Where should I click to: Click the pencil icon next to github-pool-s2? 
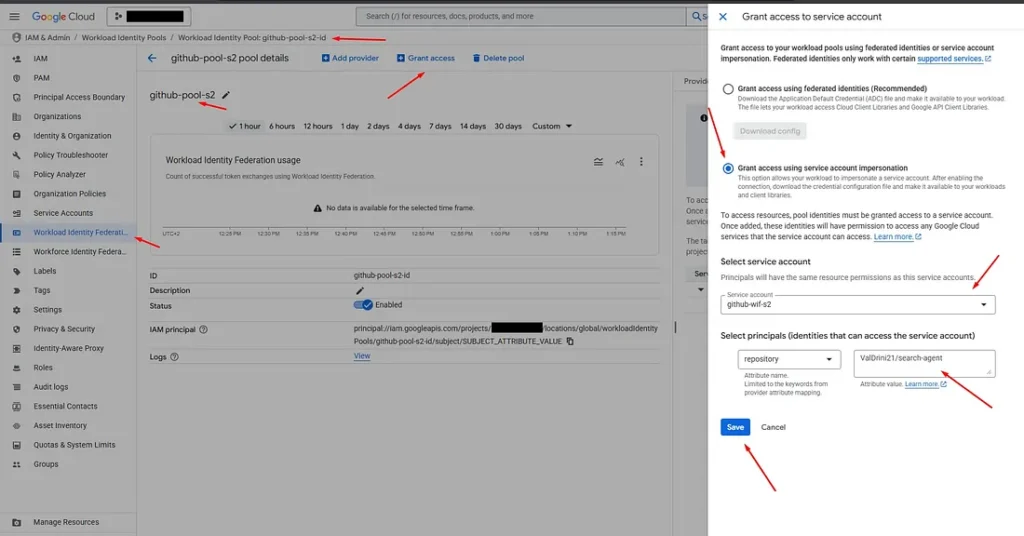coord(226,95)
